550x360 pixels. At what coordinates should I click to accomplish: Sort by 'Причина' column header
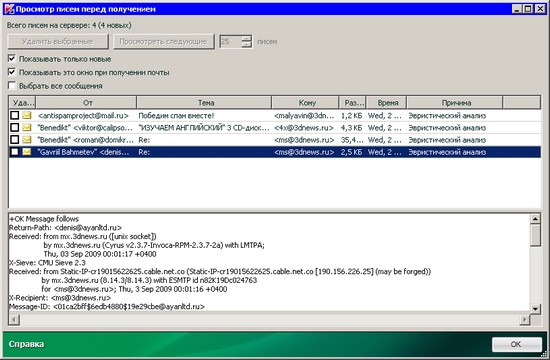tap(455, 103)
